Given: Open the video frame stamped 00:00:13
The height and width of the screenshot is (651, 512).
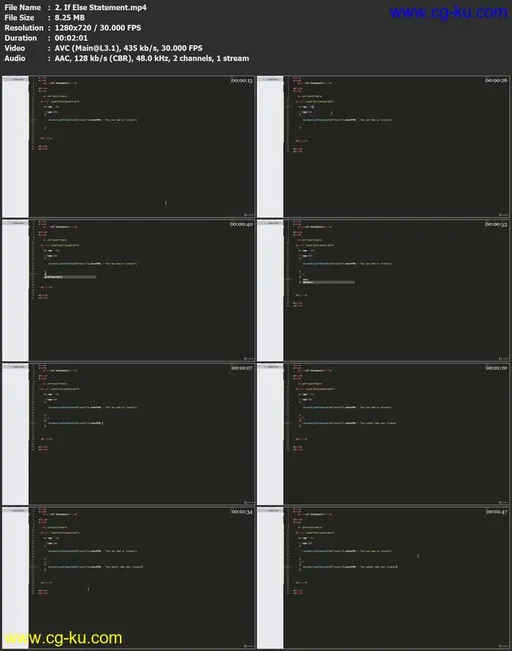Looking at the screenshot, I should tap(128, 147).
